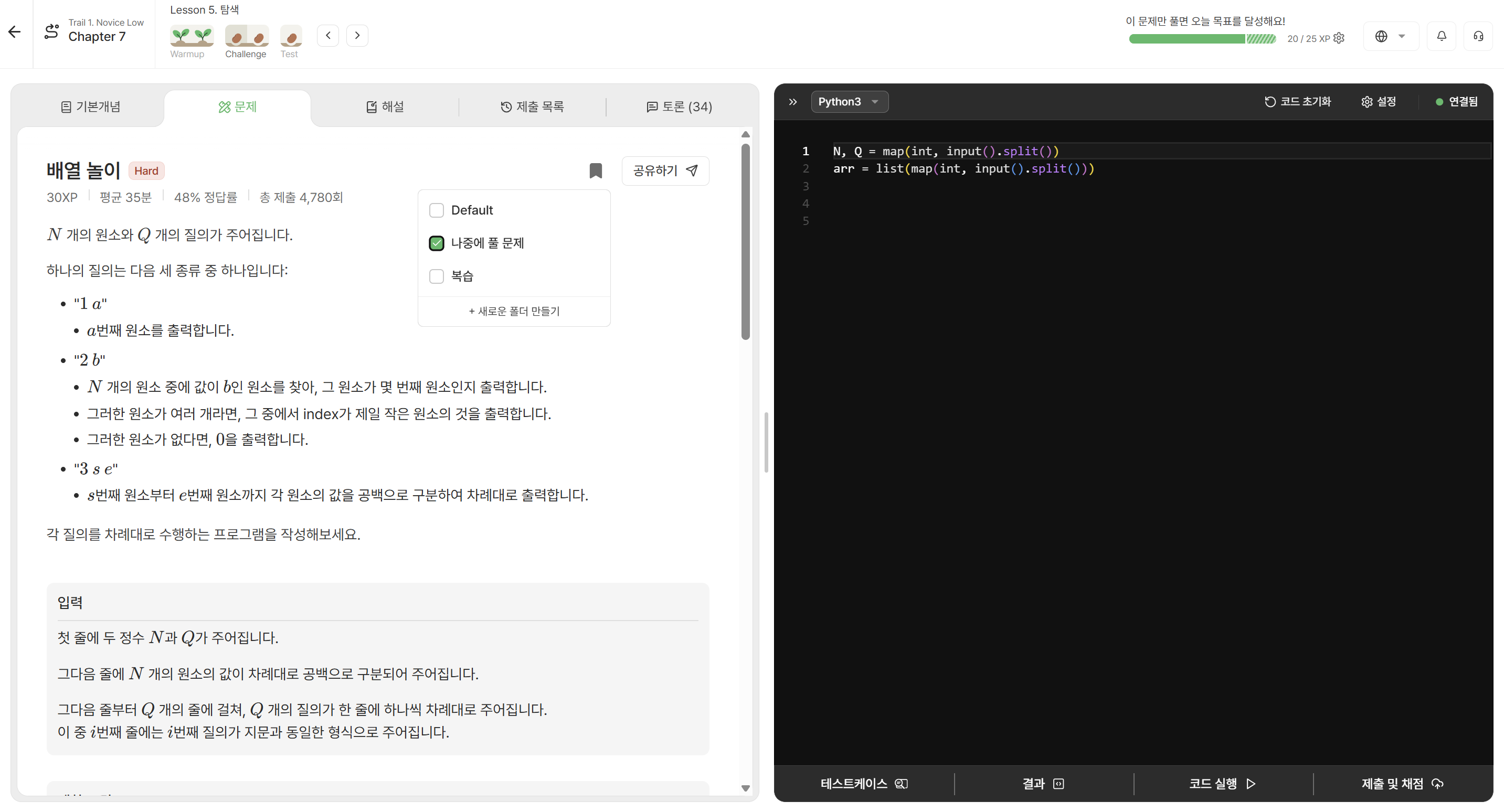Switch to the 해설 tab

click(385, 106)
